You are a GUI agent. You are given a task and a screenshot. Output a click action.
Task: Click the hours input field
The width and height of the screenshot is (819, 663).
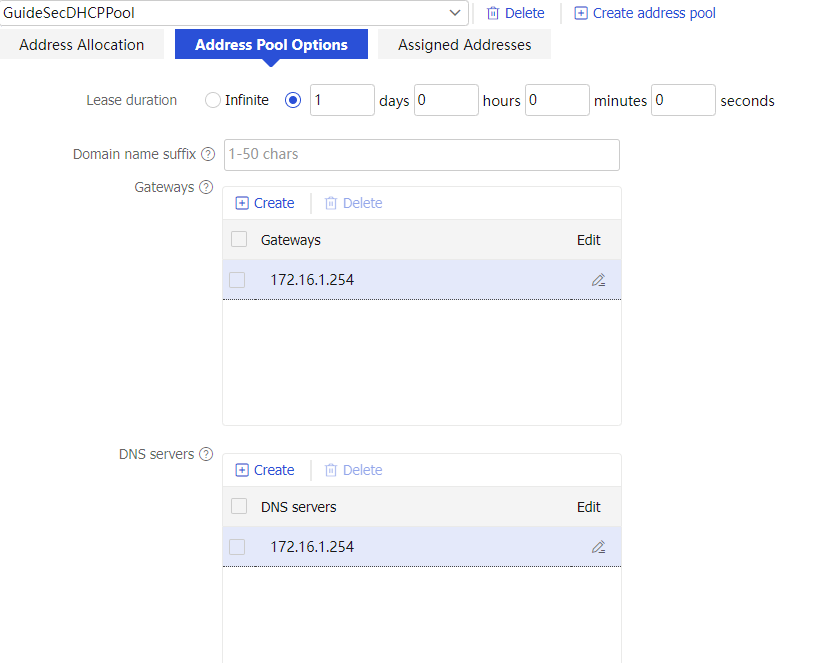(446, 100)
